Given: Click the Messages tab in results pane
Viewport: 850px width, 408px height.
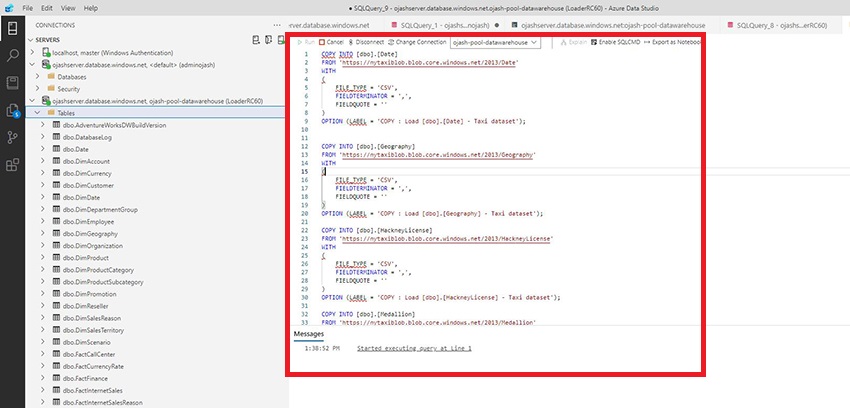Looking at the screenshot, I should pos(308,334).
